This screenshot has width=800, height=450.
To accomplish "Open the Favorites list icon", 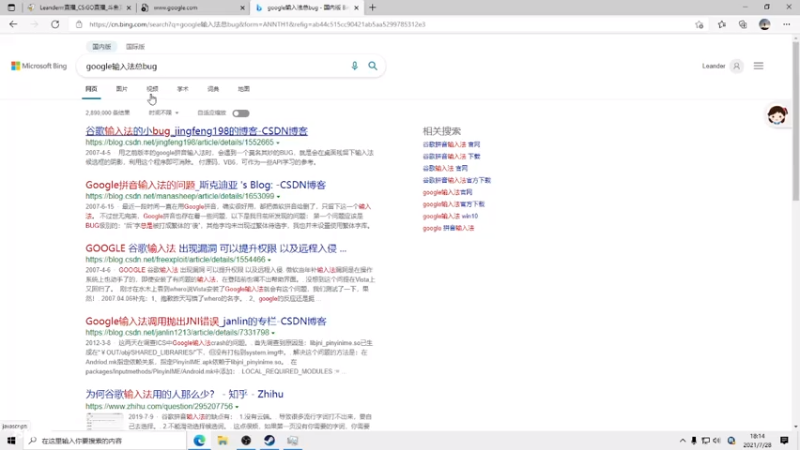I will [x=721, y=24].
